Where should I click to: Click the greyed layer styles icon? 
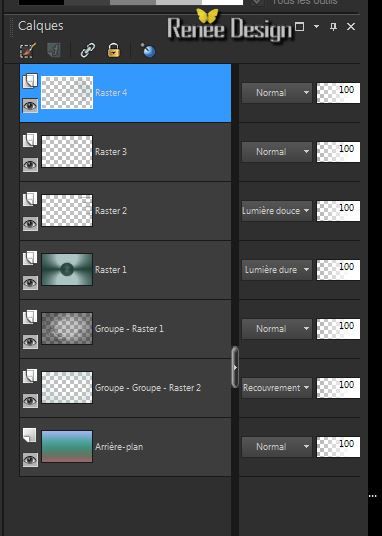[54, 51]
